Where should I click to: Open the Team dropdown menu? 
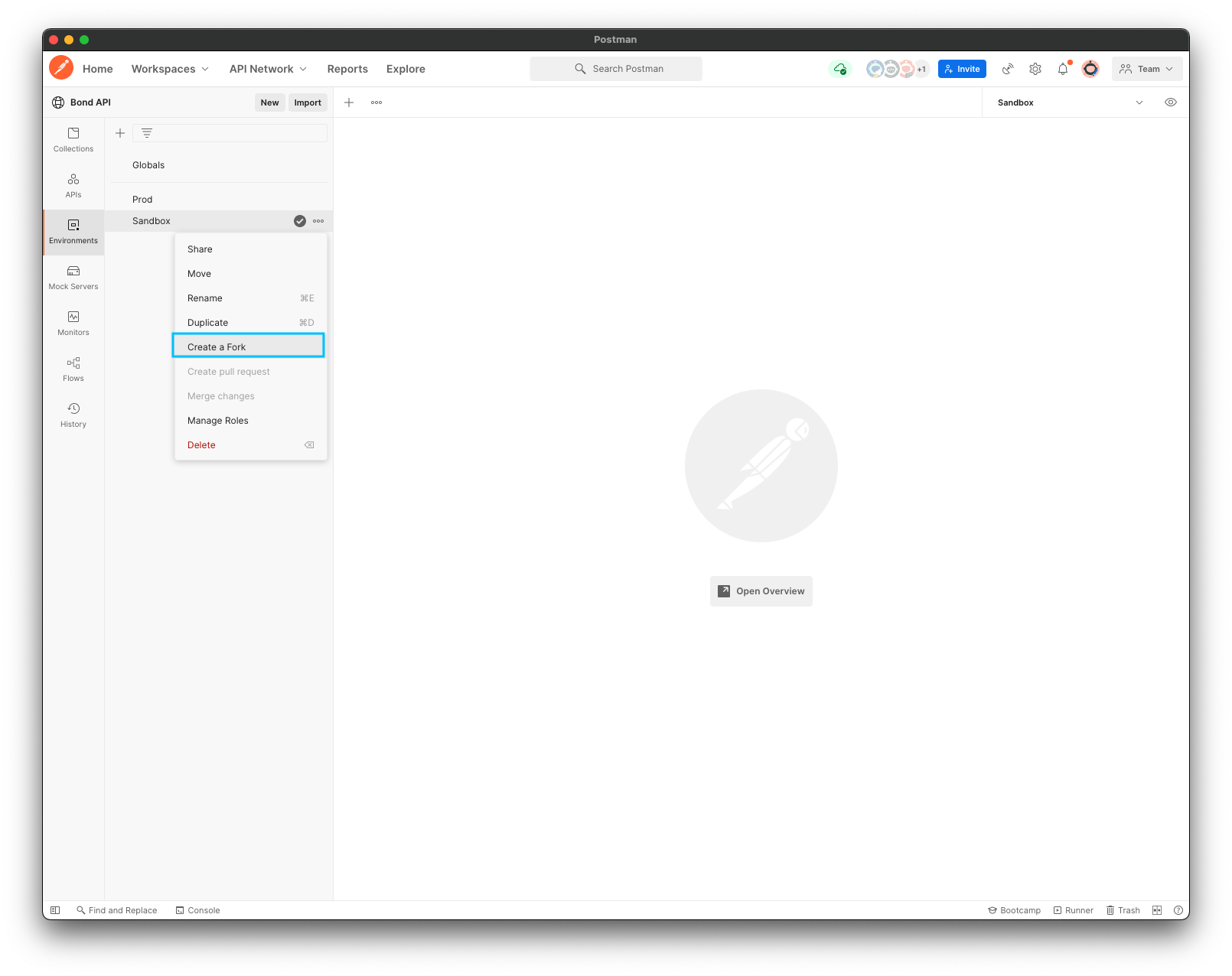coord(1146,69)
